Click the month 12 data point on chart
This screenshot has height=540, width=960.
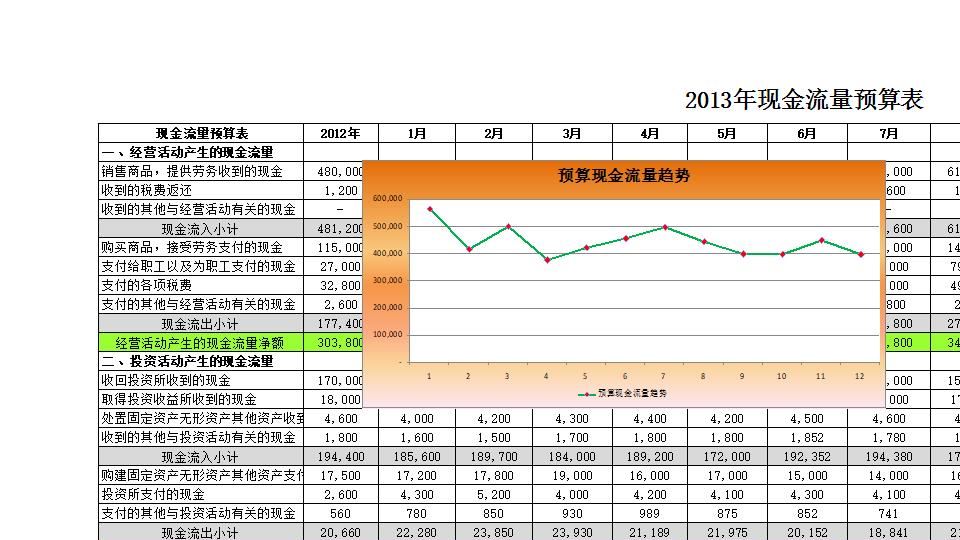coord(861,255)
